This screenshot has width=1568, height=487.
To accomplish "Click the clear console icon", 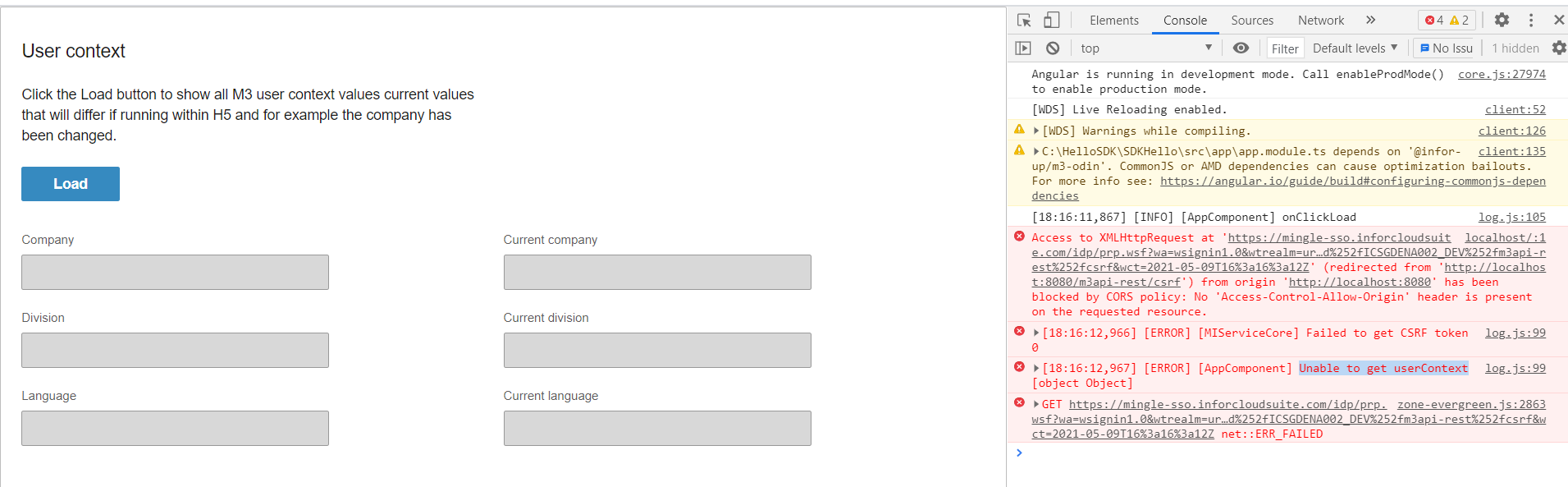I will [1053, 48].
